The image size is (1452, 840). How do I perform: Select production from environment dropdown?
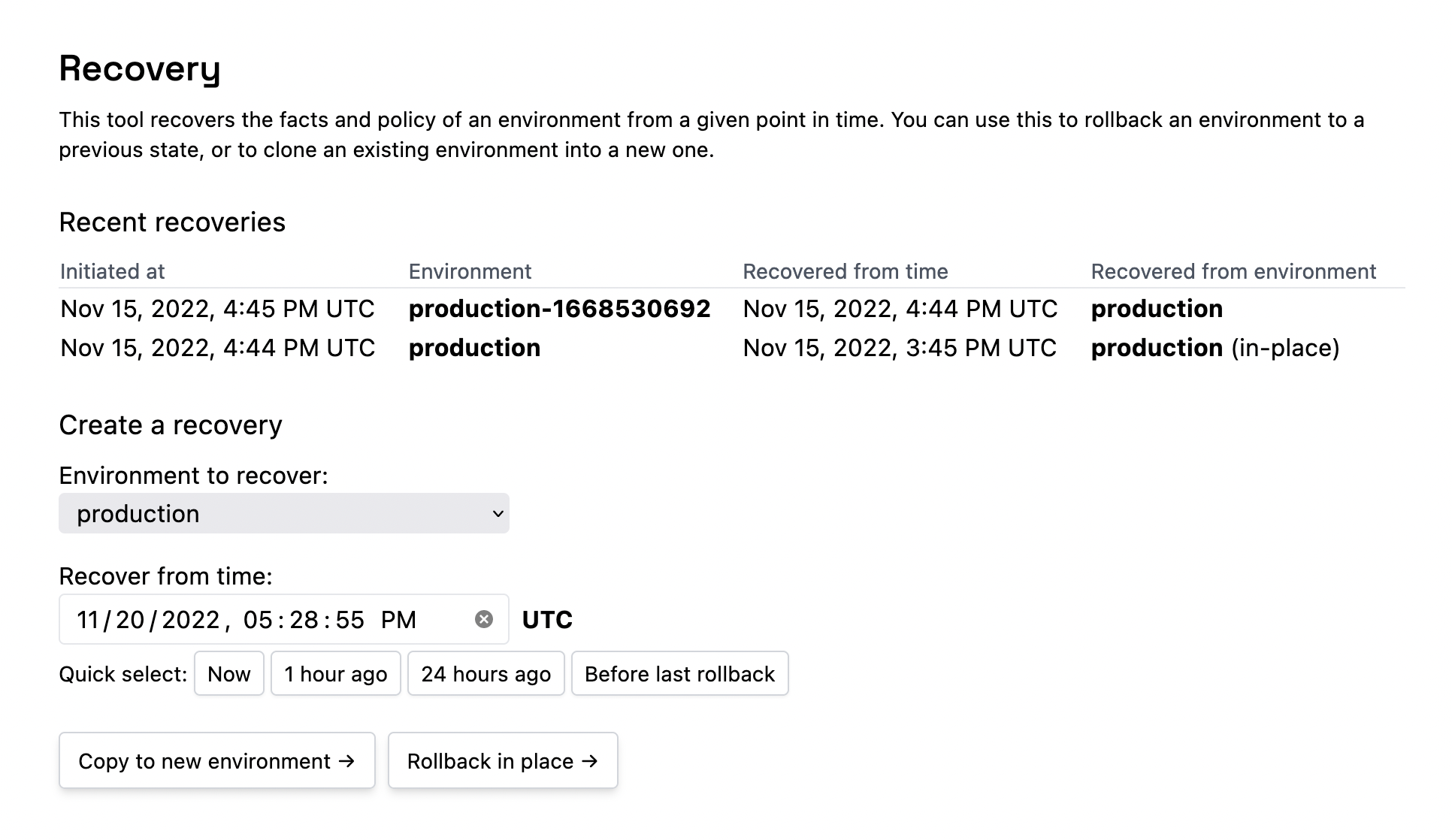(284, 514)
